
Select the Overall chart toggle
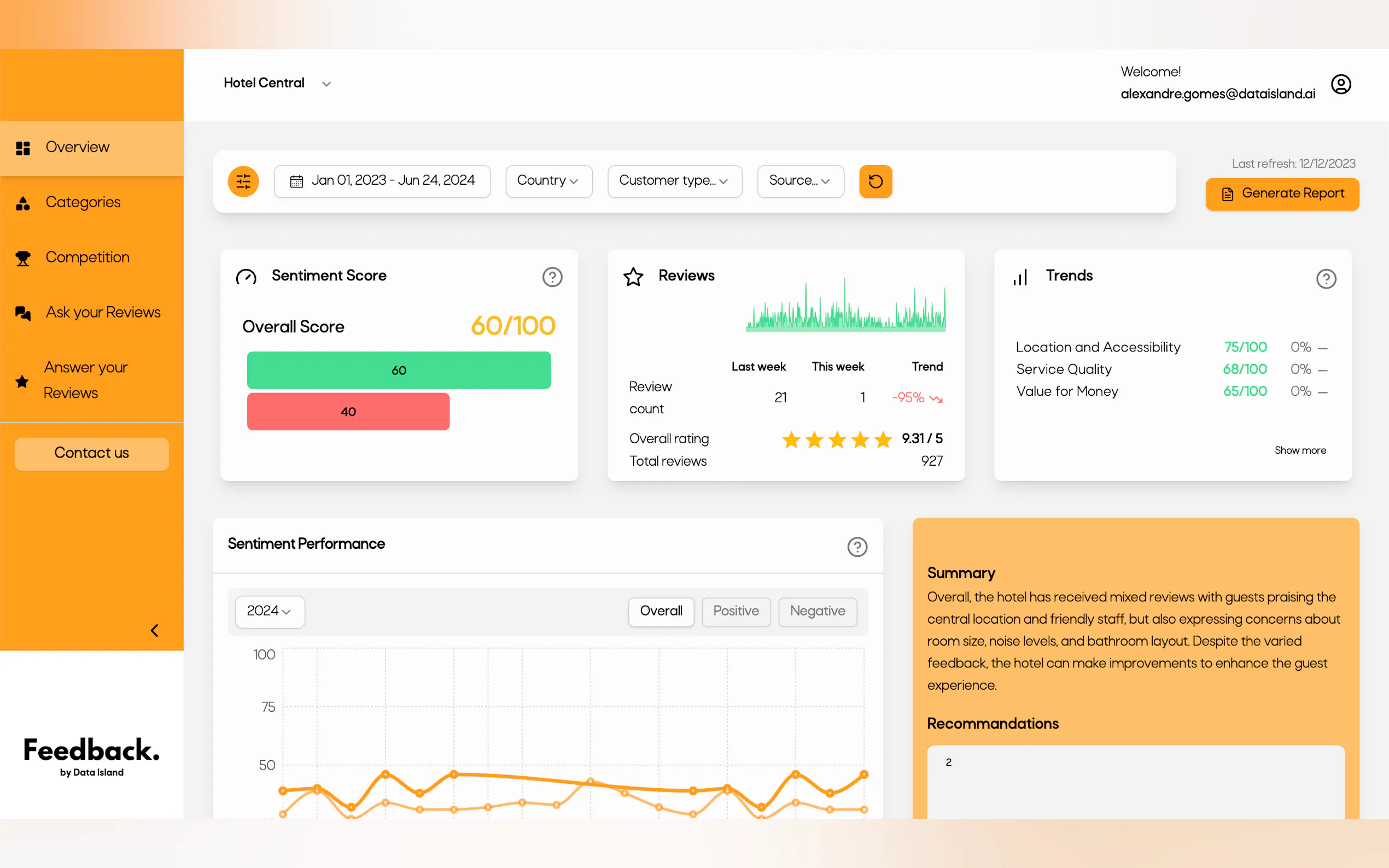(x=661, y=612)
